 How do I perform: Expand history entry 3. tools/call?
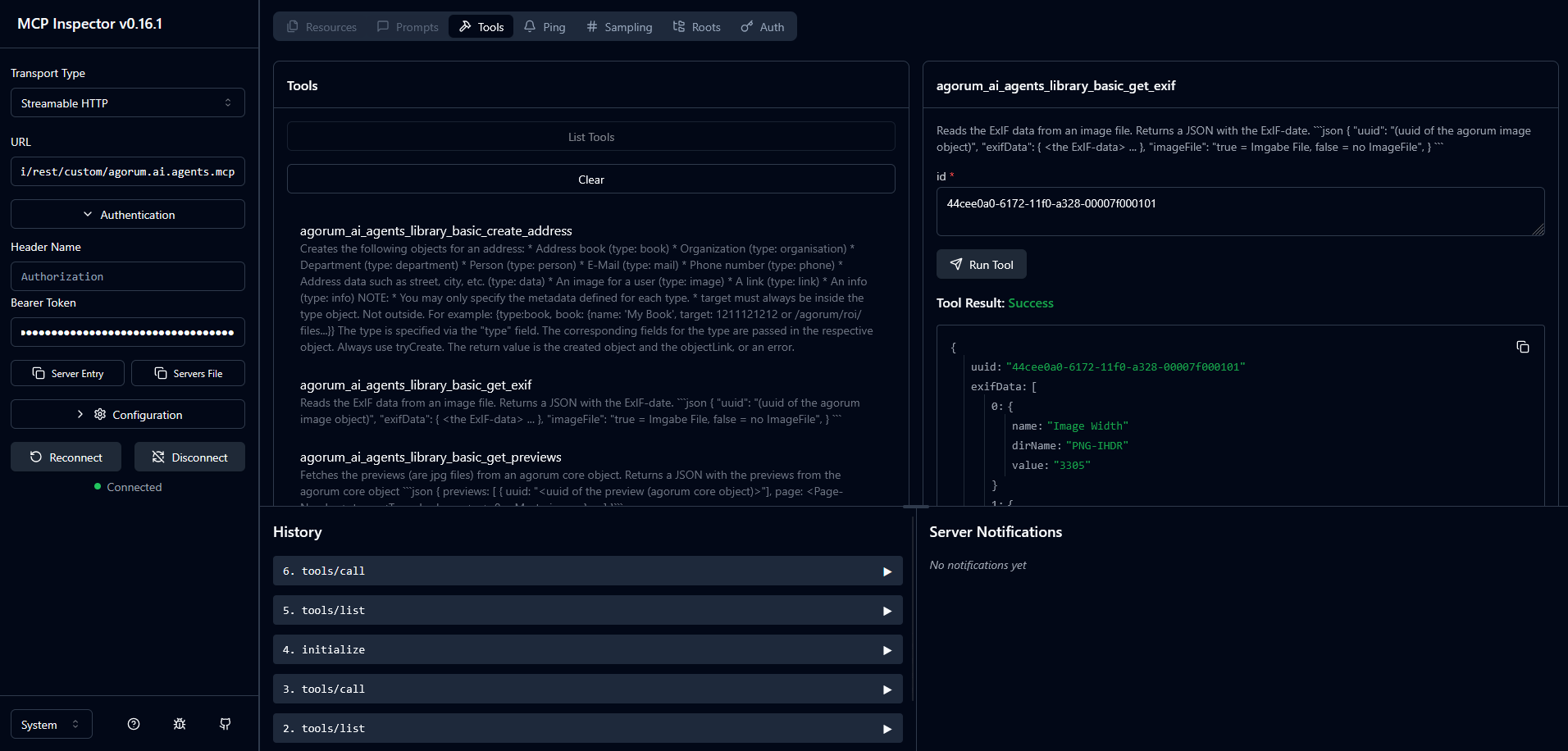[x=588, y=689]
